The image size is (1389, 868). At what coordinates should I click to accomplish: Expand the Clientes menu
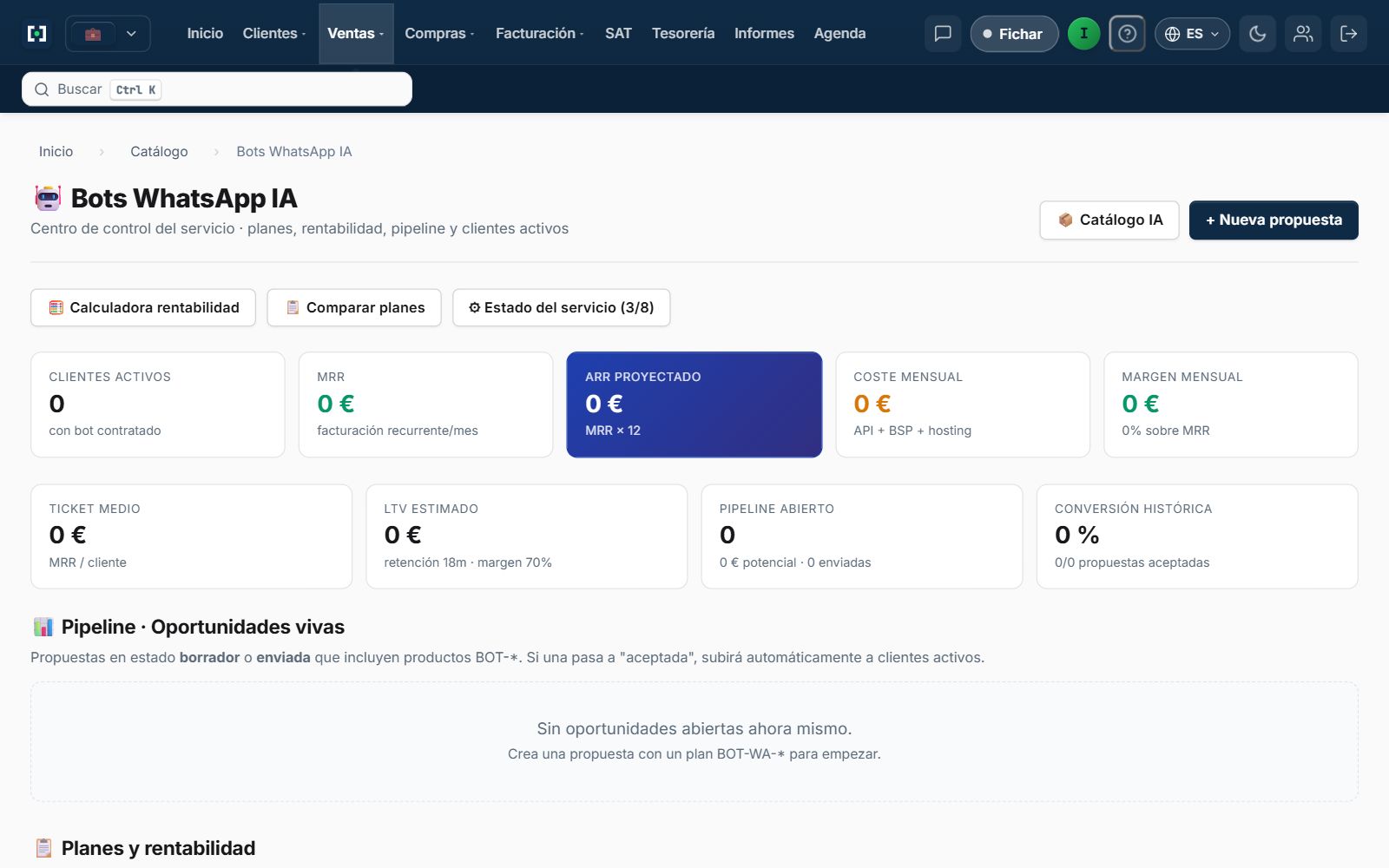[274, 34]
